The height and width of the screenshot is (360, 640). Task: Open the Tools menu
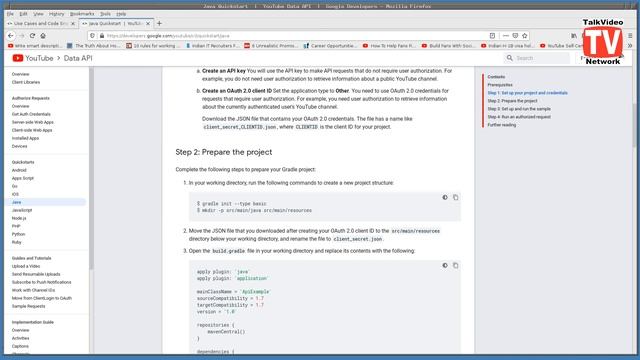(x=105, y=14)
